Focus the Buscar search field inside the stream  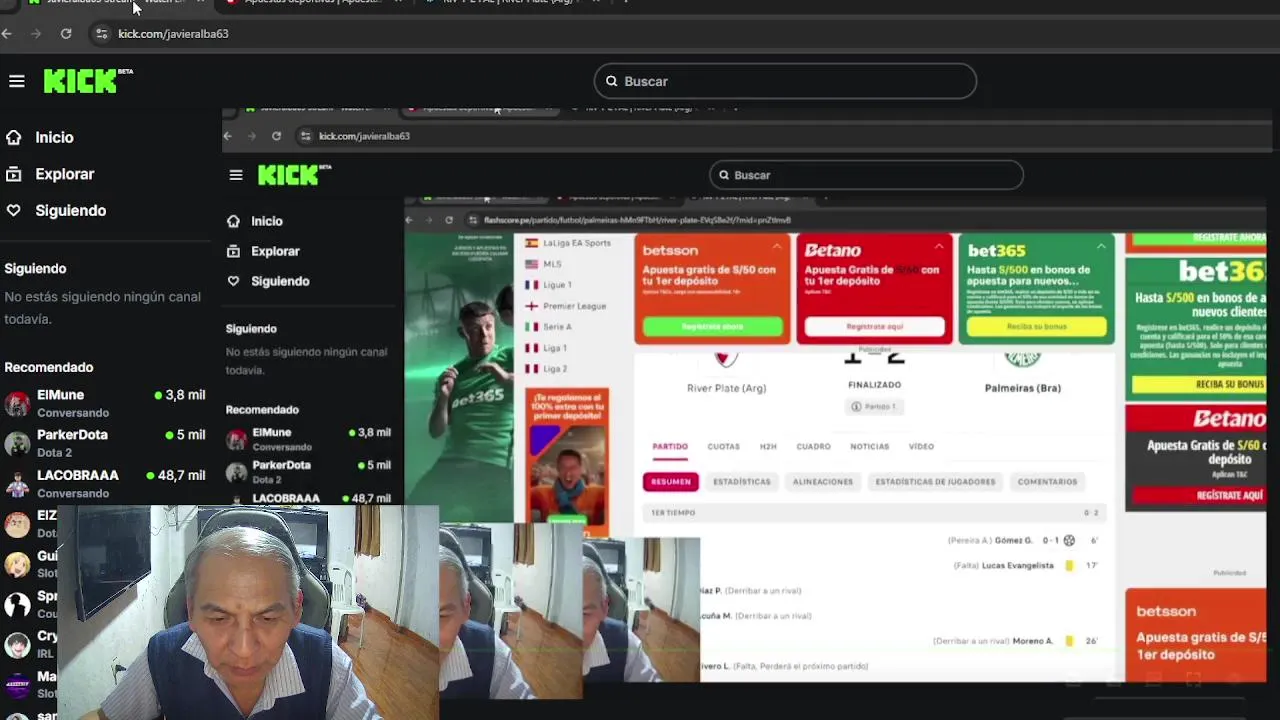866,175
